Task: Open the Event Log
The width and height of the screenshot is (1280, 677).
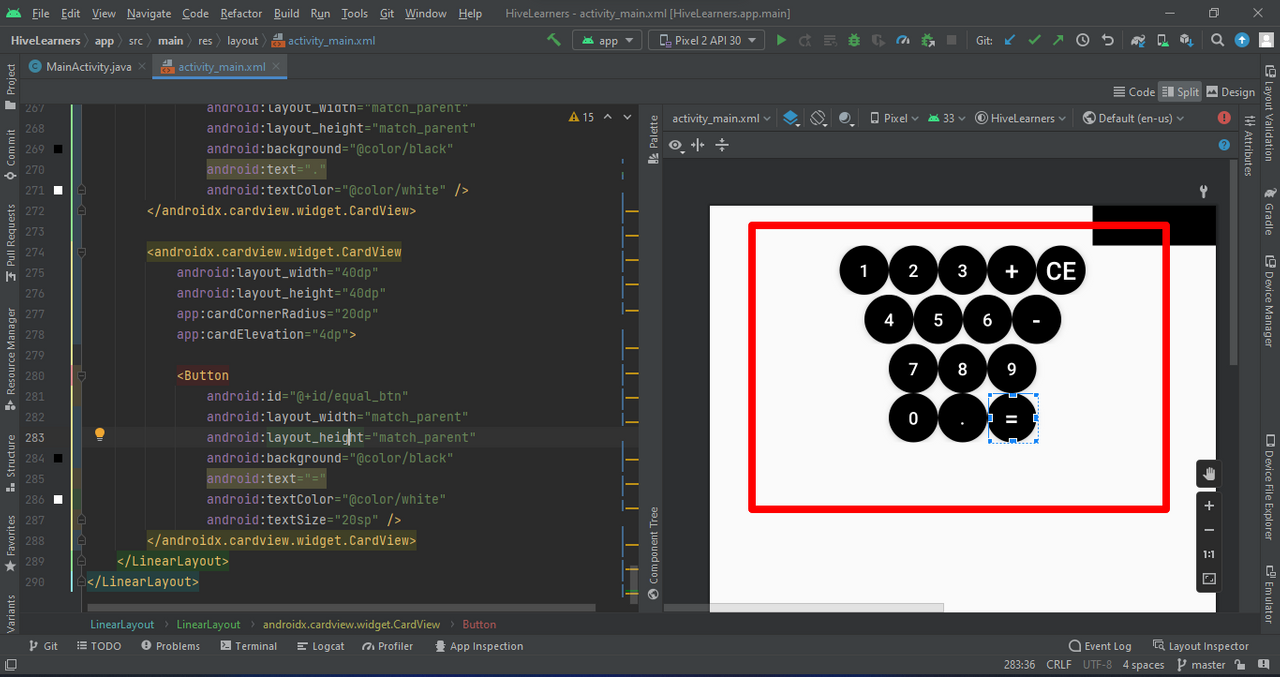Action: tap(1100, 646)
